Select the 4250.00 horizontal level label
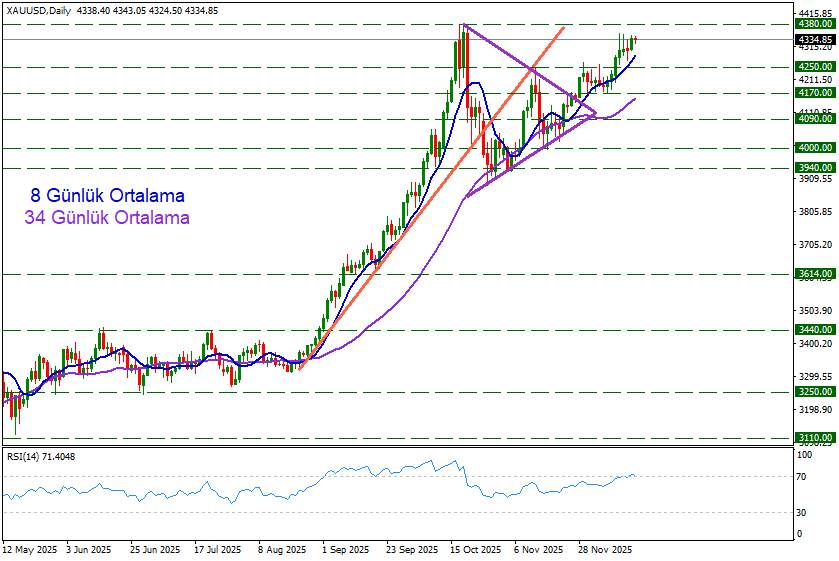Screen dimensions: 839x561 pyautogui.click(x=815, y=67)
